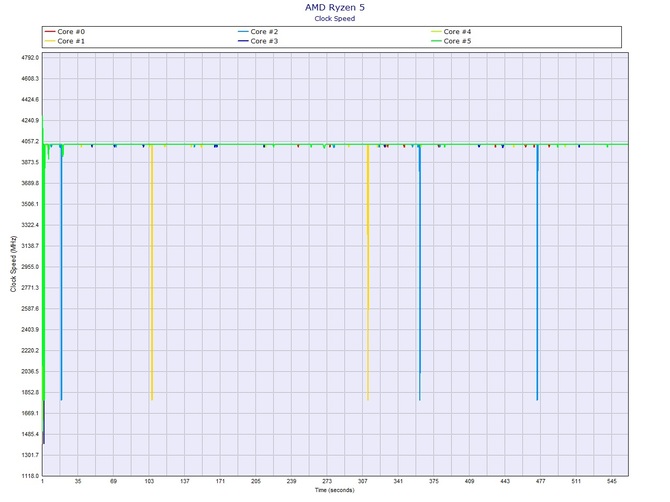Screen dimensions: 670x502
Task: Click the 4240.9 y-axis value
Action: (x=30, y=120)
